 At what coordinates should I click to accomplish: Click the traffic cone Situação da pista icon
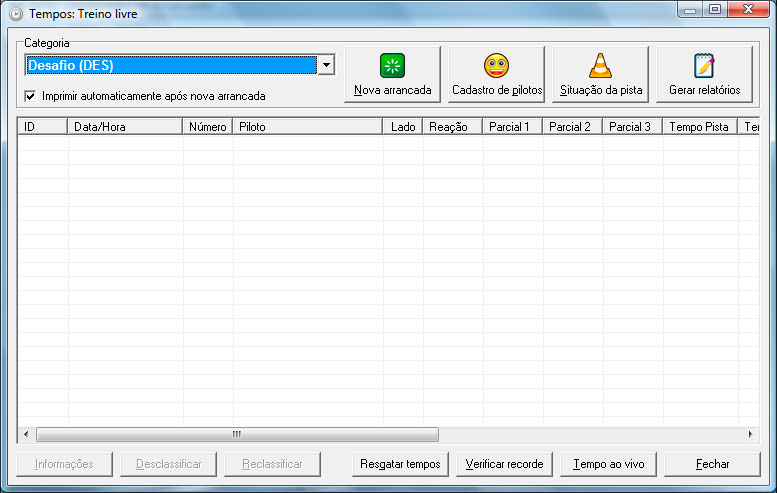point(600,66)
